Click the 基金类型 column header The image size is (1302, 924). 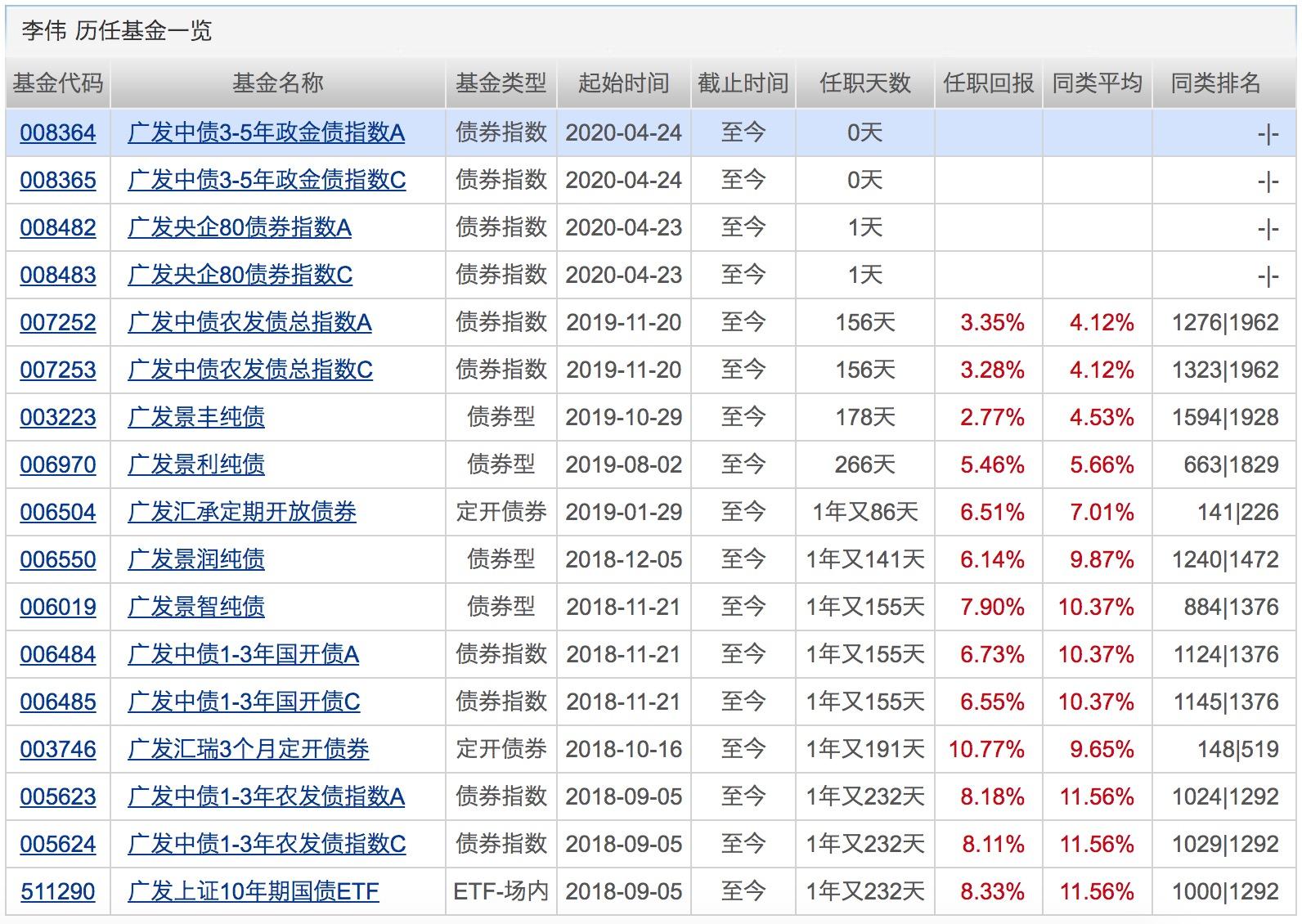(x=501, y=83)
